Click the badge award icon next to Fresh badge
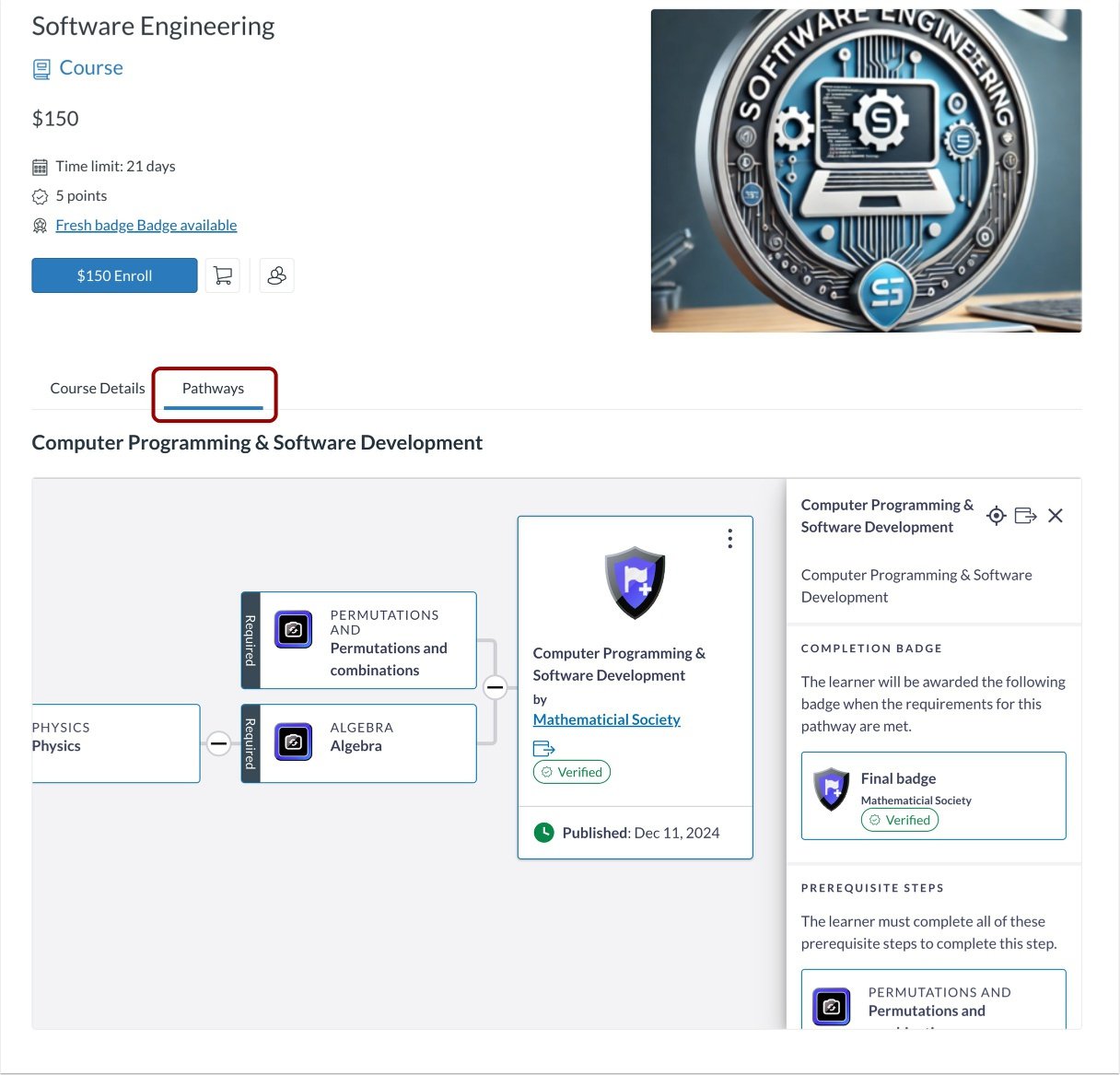Viewport: 1120px width, 1075px height. pyautogui.click(x=40, y=225)
